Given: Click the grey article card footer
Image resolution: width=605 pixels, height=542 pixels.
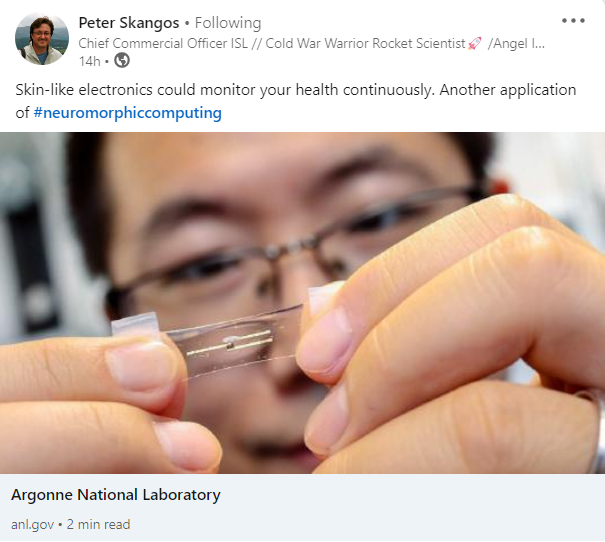Looking at the screenshot, I should click(x=302, y=508).
